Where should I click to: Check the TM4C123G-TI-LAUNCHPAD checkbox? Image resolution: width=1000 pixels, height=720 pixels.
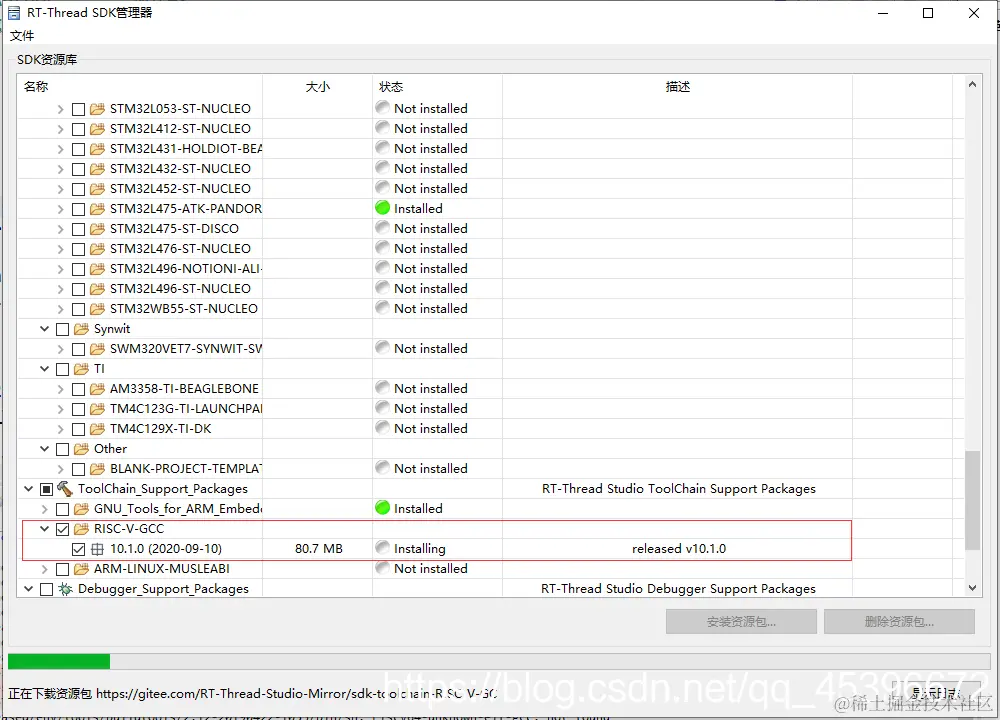click(78, 409)
